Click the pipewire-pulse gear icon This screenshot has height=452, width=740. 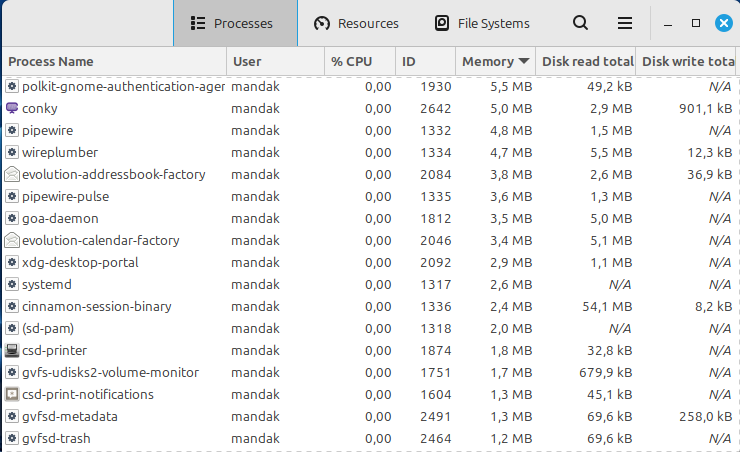(x=12, y=196)
